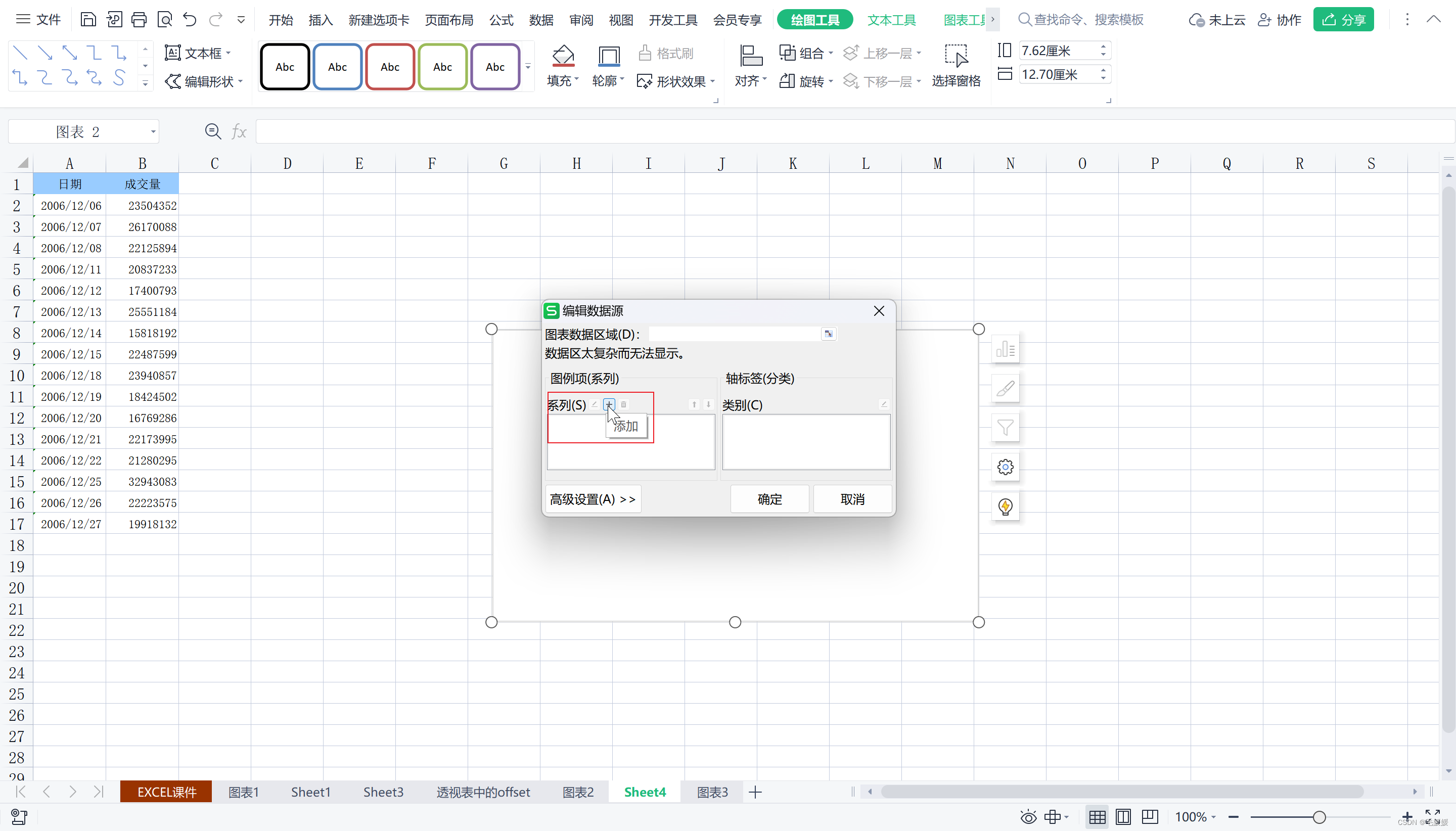The image size is (1456, 831).
Task: Click the Redo arrow icon
Action: (x=215, y=20)
